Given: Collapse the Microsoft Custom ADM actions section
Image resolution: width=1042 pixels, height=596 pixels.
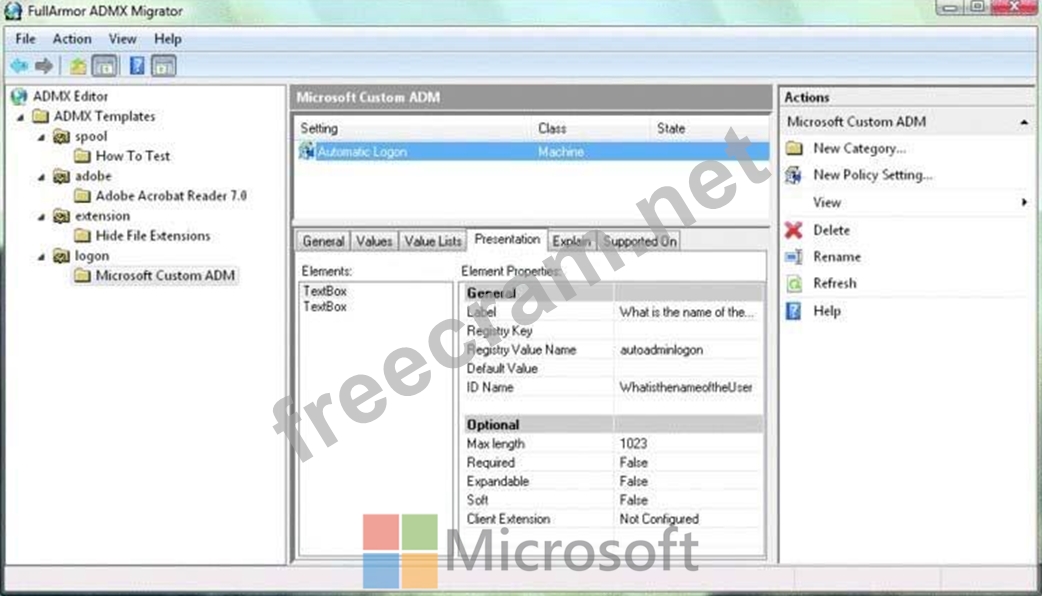Looking at the screenshot, I should coord(1023,122).
